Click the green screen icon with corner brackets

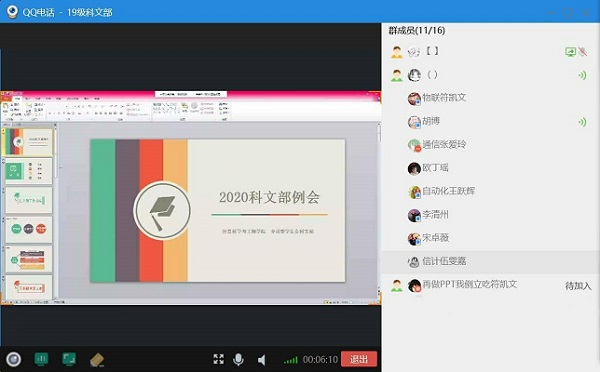click(x=69, y=359)
